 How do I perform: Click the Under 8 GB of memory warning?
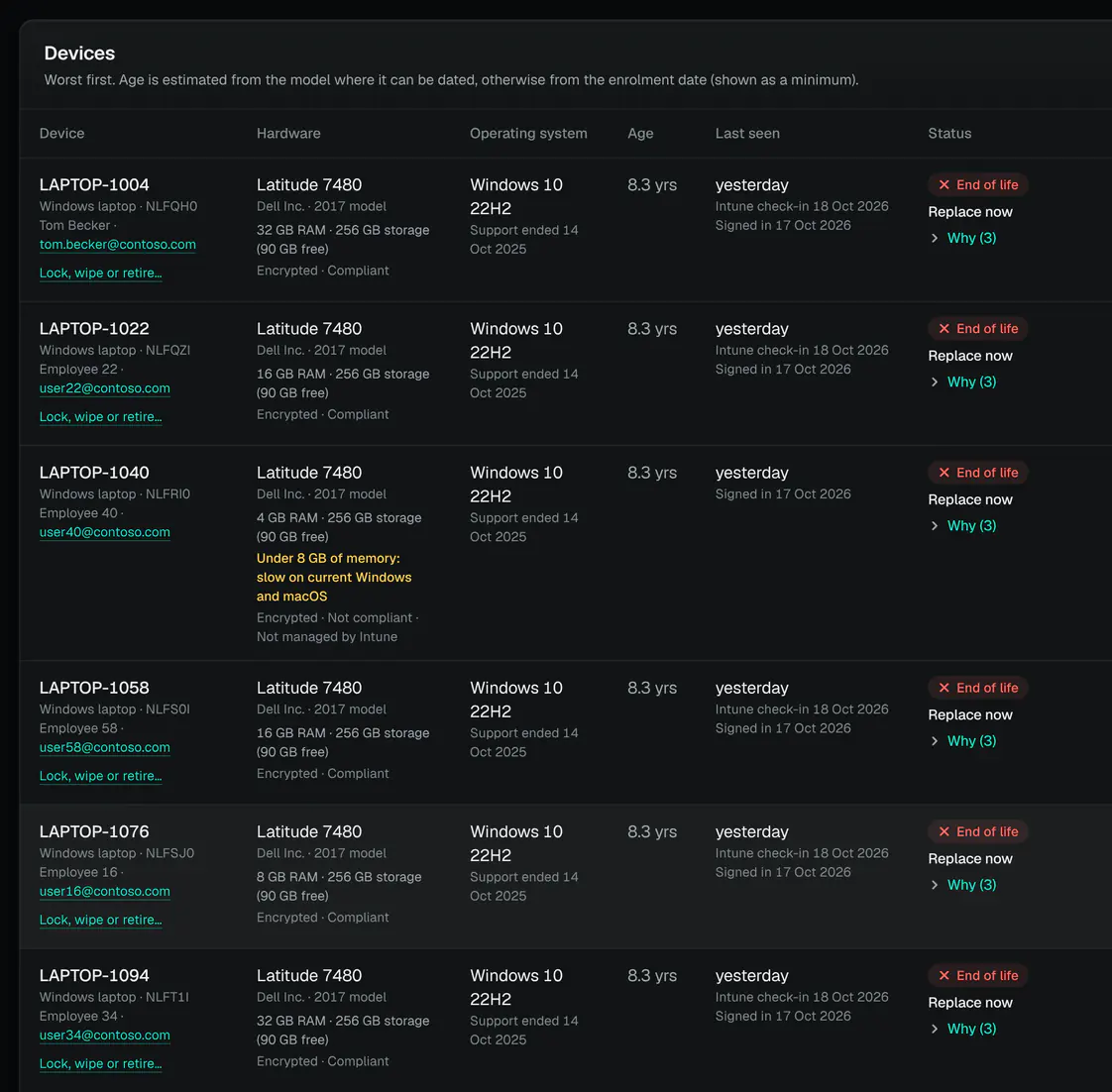pyautogui.click(x=334, y=577)
